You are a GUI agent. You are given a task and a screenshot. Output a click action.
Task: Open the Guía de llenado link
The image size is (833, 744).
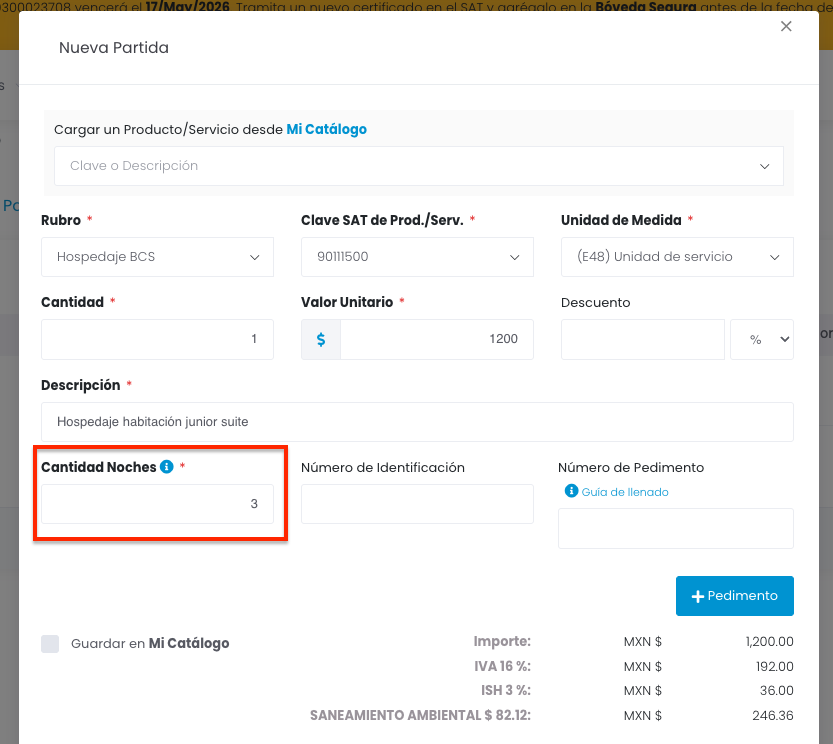tap(625, 492)
